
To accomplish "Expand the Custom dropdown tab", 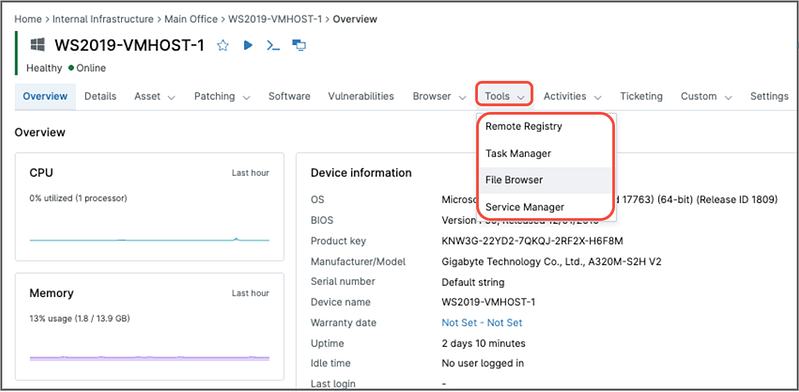I will 706,96.
